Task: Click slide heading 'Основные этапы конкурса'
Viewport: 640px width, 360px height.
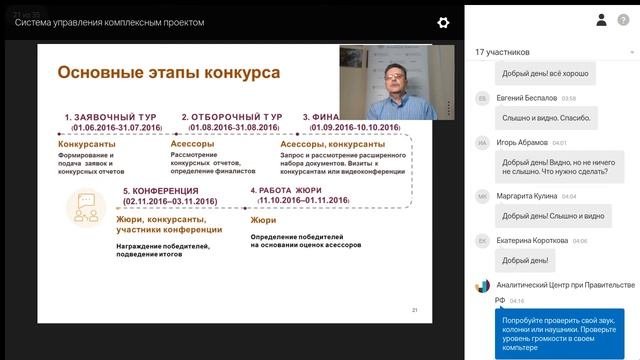Action: click(169, 73)
